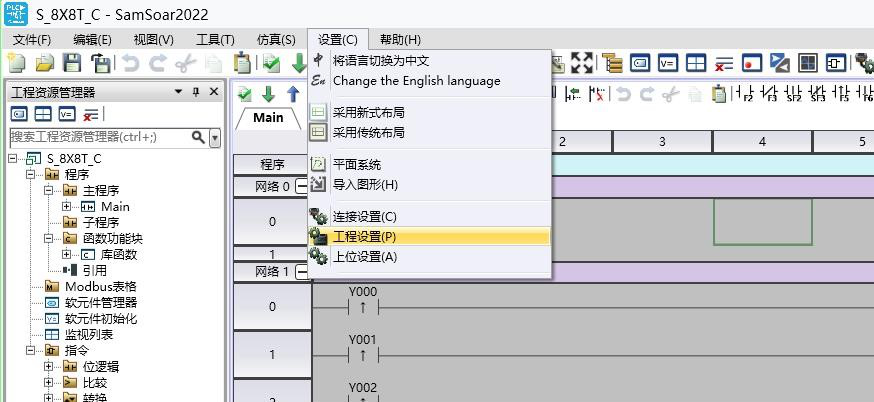874x402 pixels.
Task: Expand the Main program tree node
Action: pos(67,207)
